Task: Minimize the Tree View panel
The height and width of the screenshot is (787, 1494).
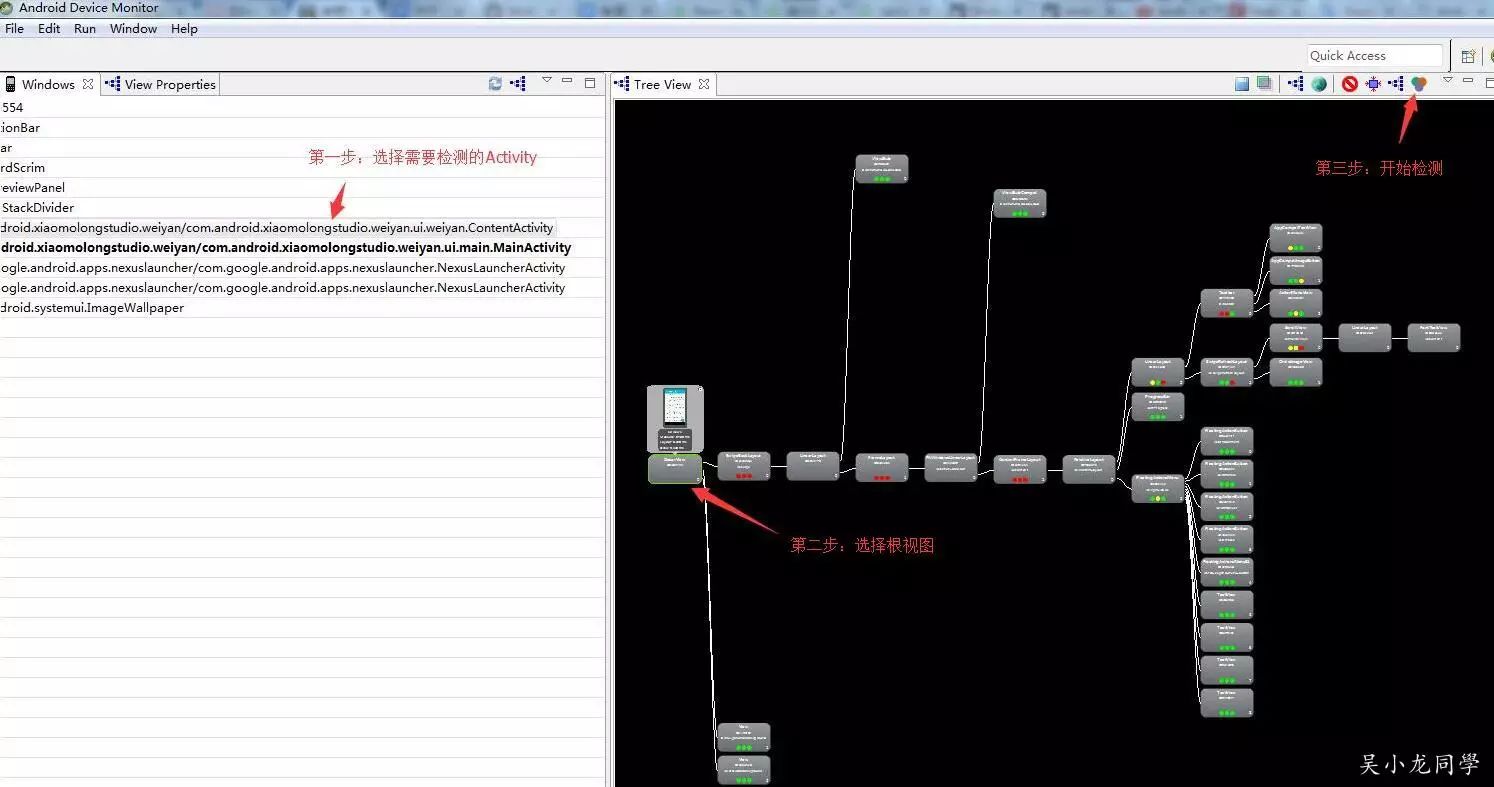Action: (1468, 80)
